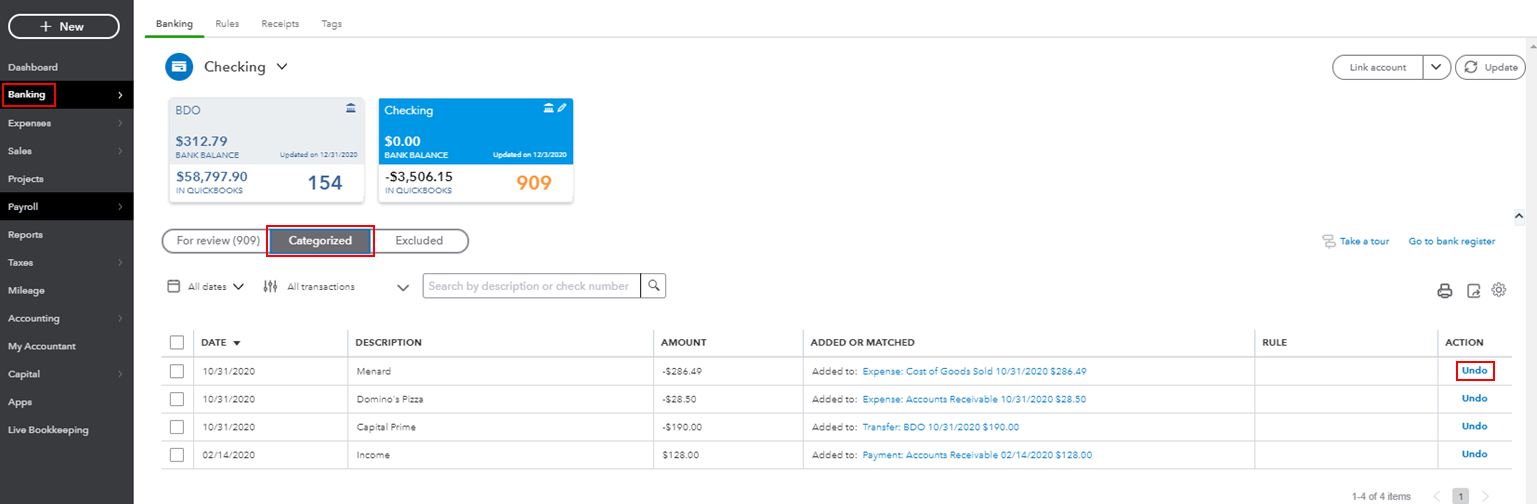Undo the Capital Prime transaction
The height and width of the screenshot is (504, 1537).
click(x=1474, y=426)
